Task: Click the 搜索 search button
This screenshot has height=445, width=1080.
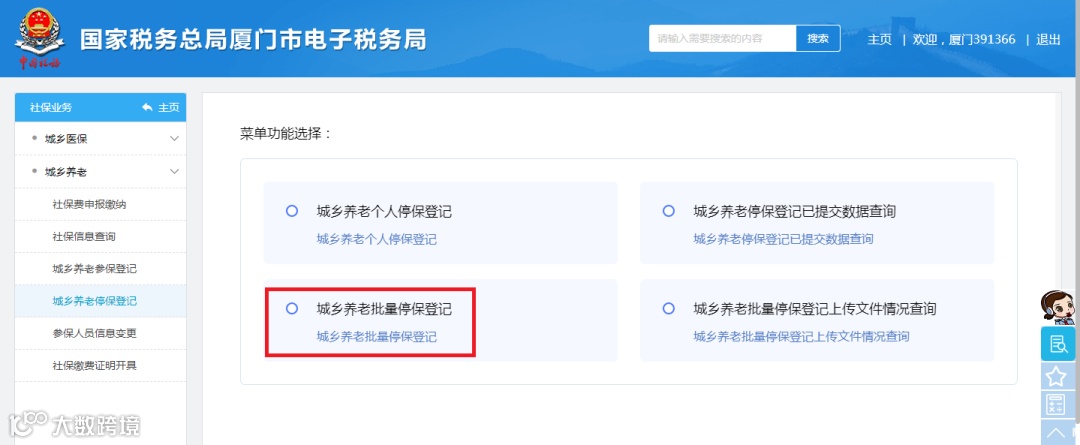Action: [818, 39]
